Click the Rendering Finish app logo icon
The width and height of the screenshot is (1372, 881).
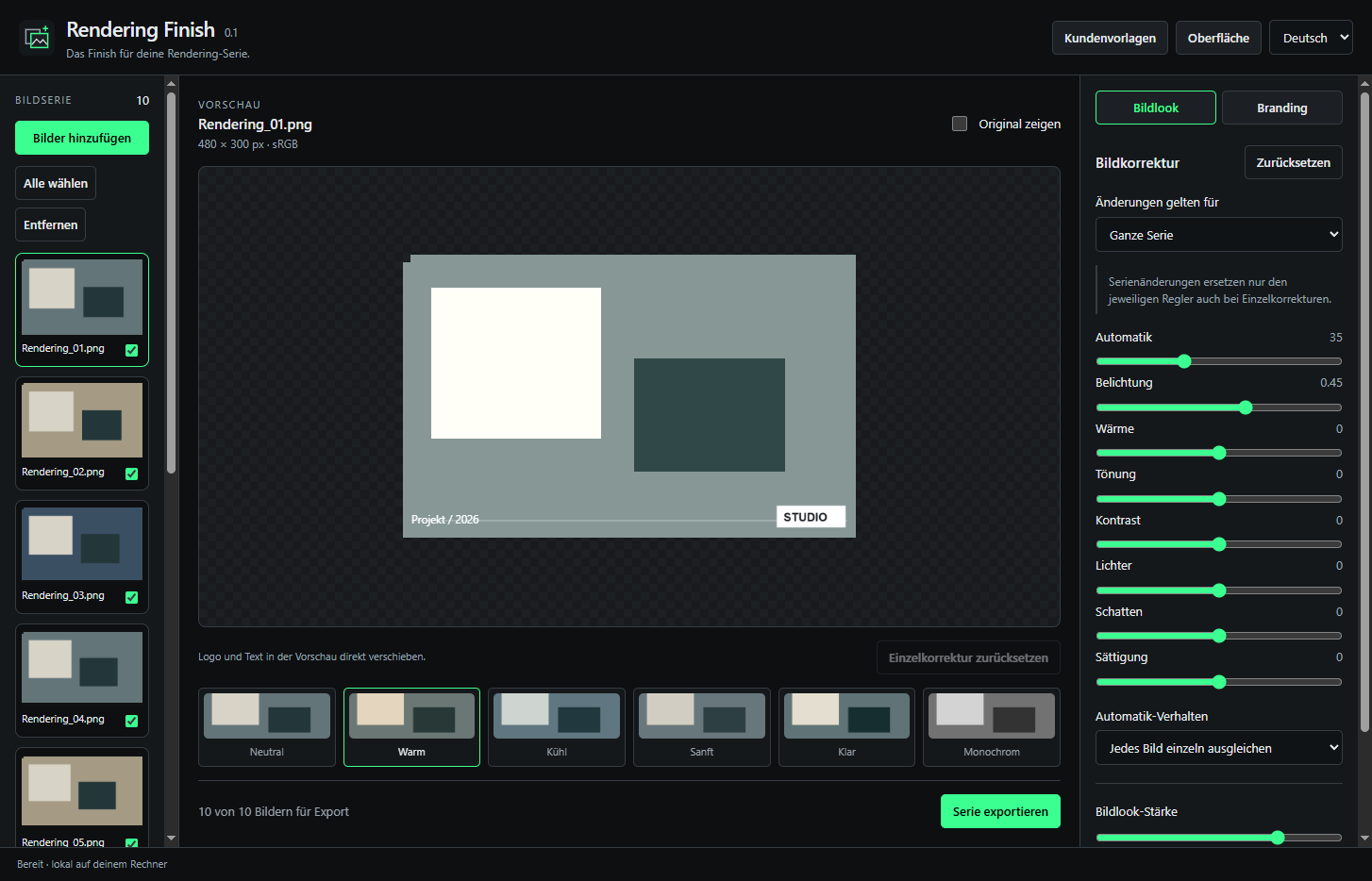[37, 38]
